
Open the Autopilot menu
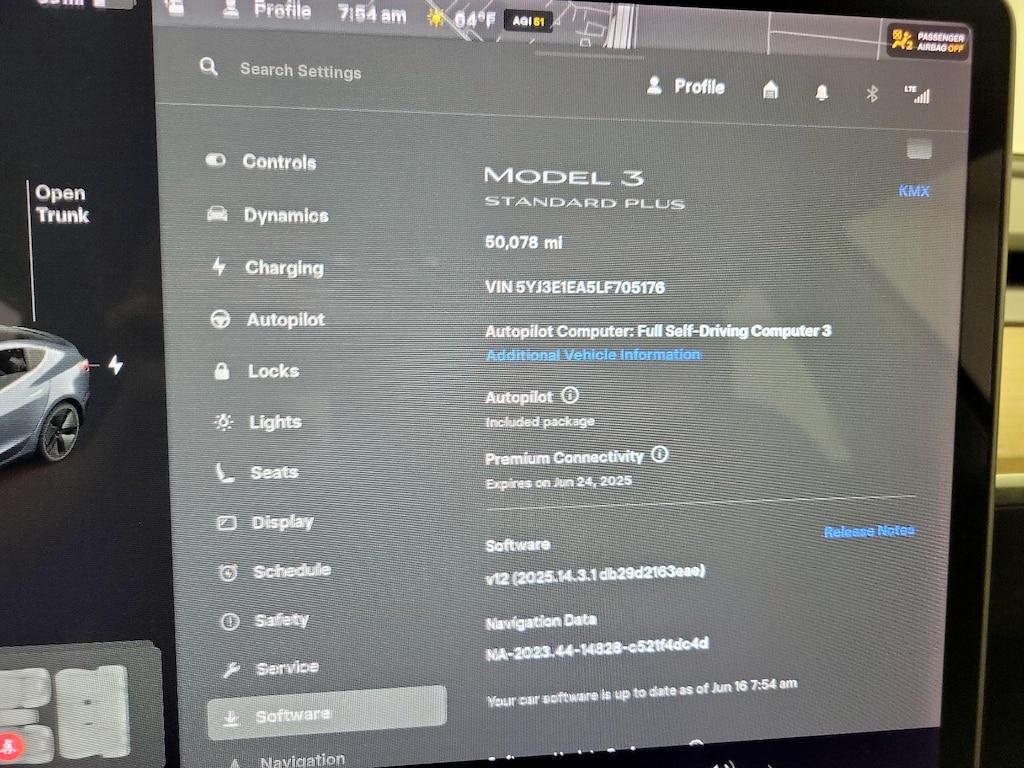268,319
